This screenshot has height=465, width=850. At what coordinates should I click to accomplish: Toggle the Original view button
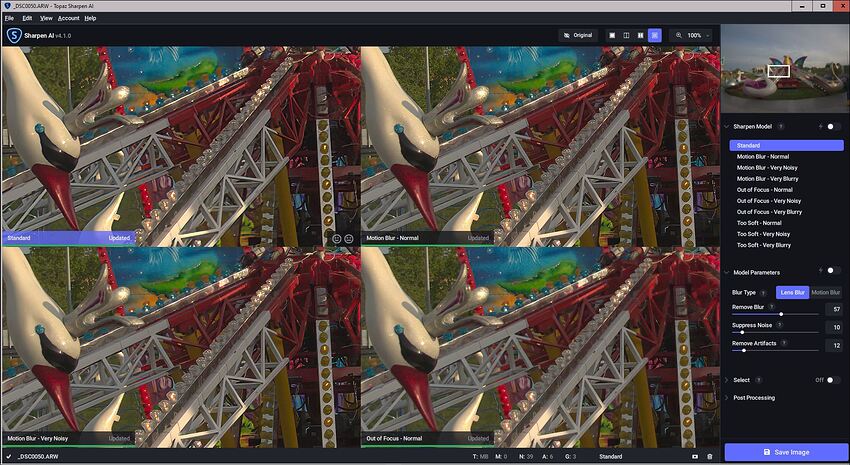[578, 35]
